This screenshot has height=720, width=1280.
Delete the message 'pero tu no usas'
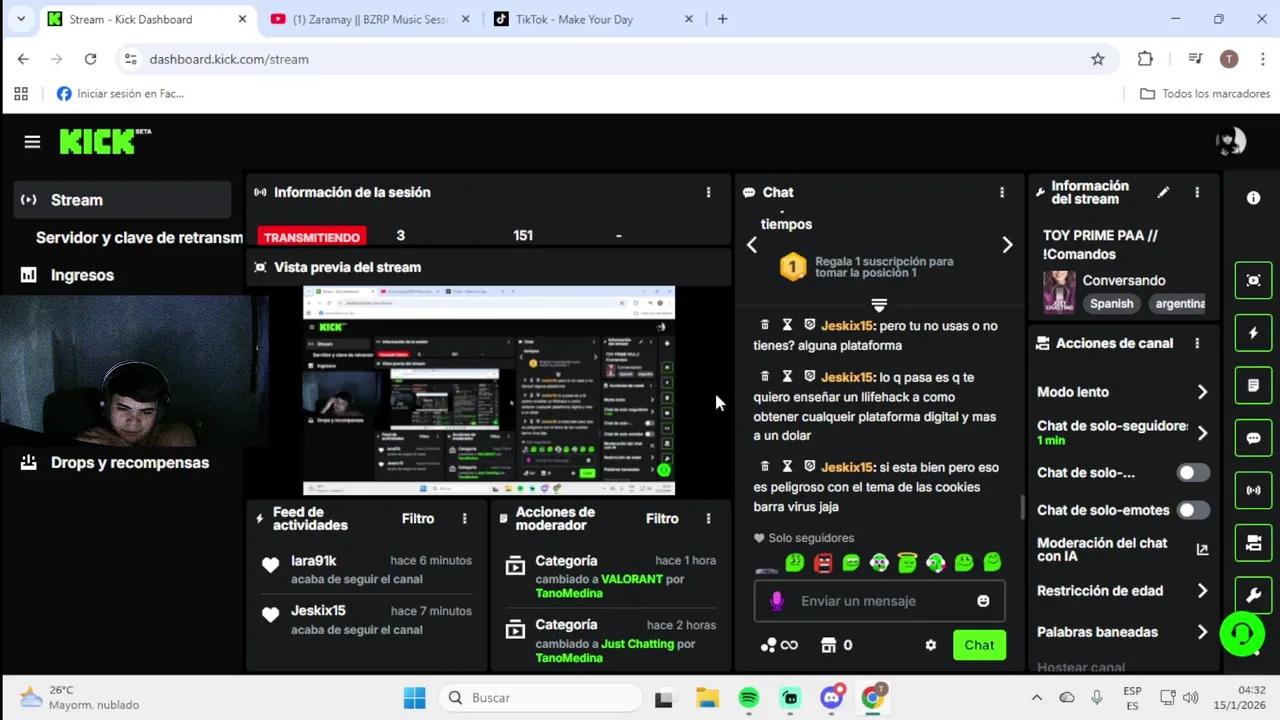(765, 325)
